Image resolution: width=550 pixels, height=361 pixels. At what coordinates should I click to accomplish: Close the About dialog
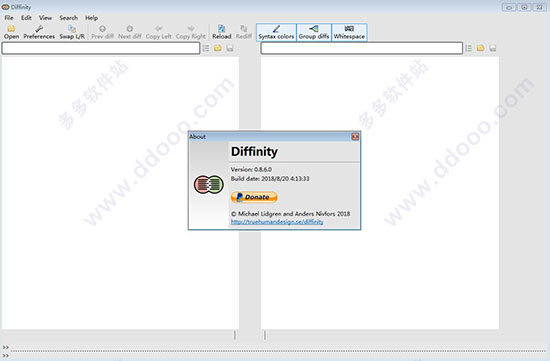[355, 136]
